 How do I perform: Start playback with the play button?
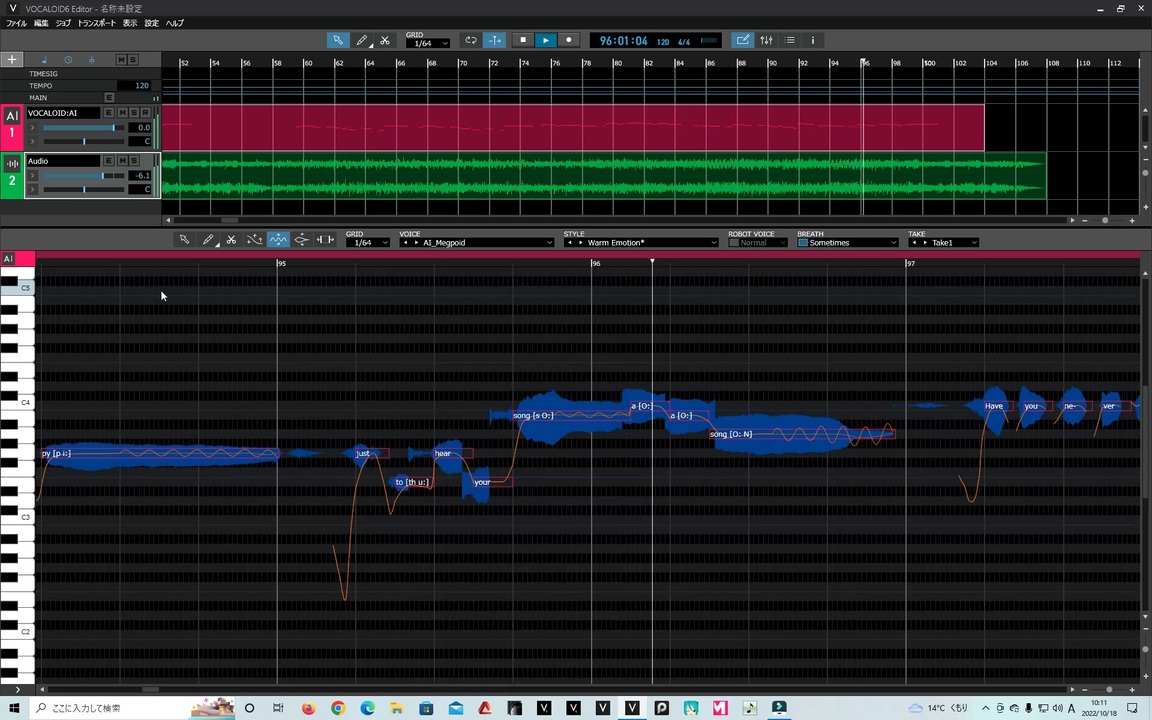pyautogui.click(x=545, y=40)
